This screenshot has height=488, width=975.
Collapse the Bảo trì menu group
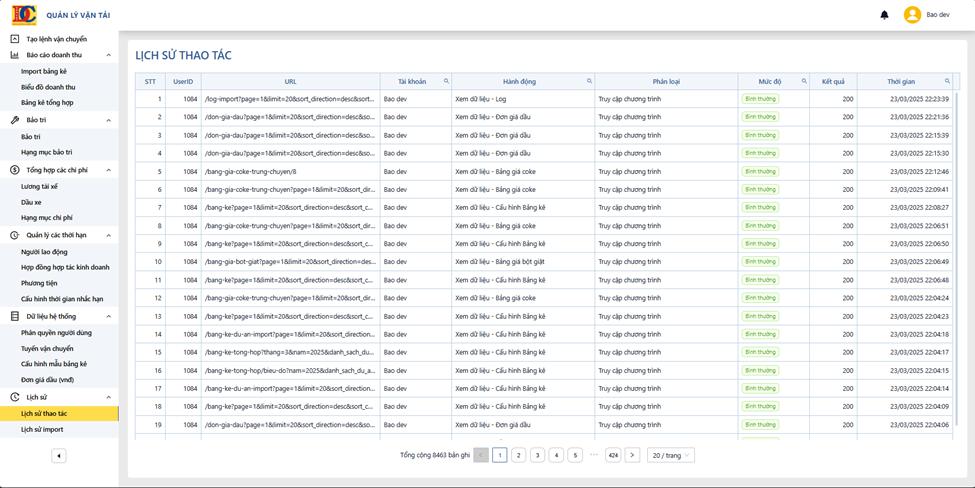[108, 120]
